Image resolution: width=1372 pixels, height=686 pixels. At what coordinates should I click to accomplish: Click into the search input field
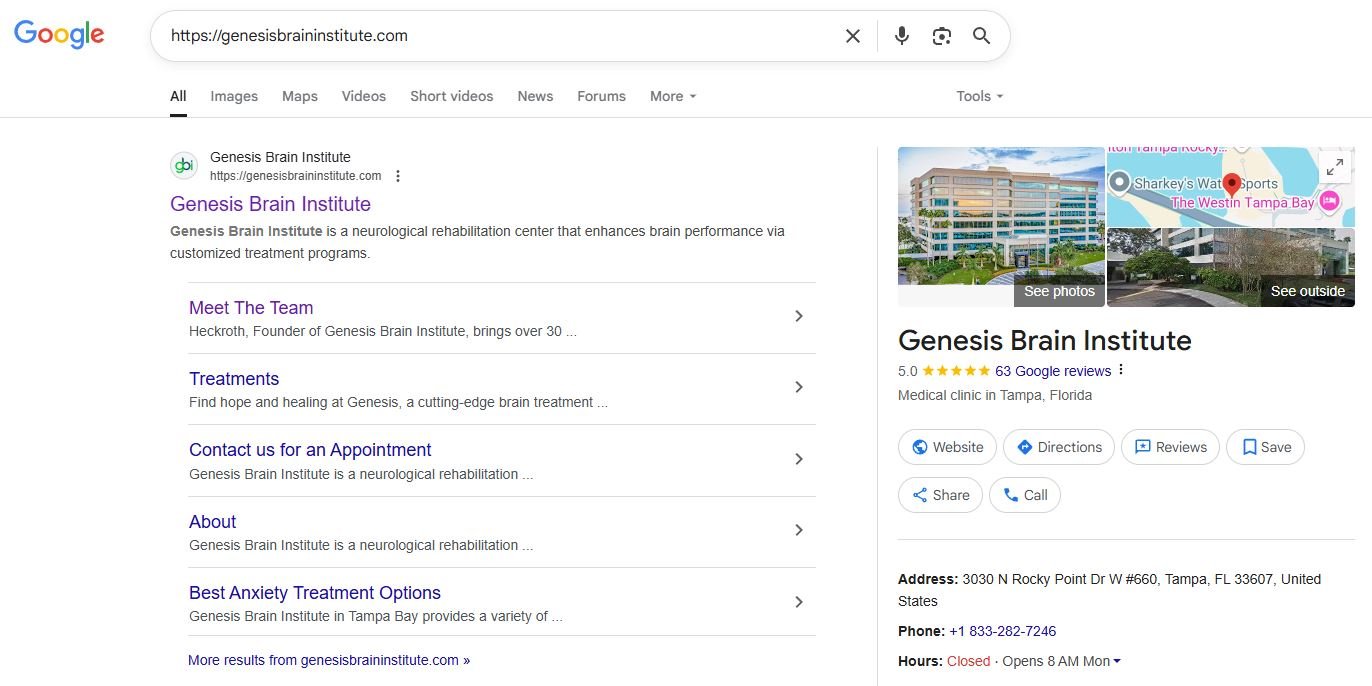(x=500, y=36)
